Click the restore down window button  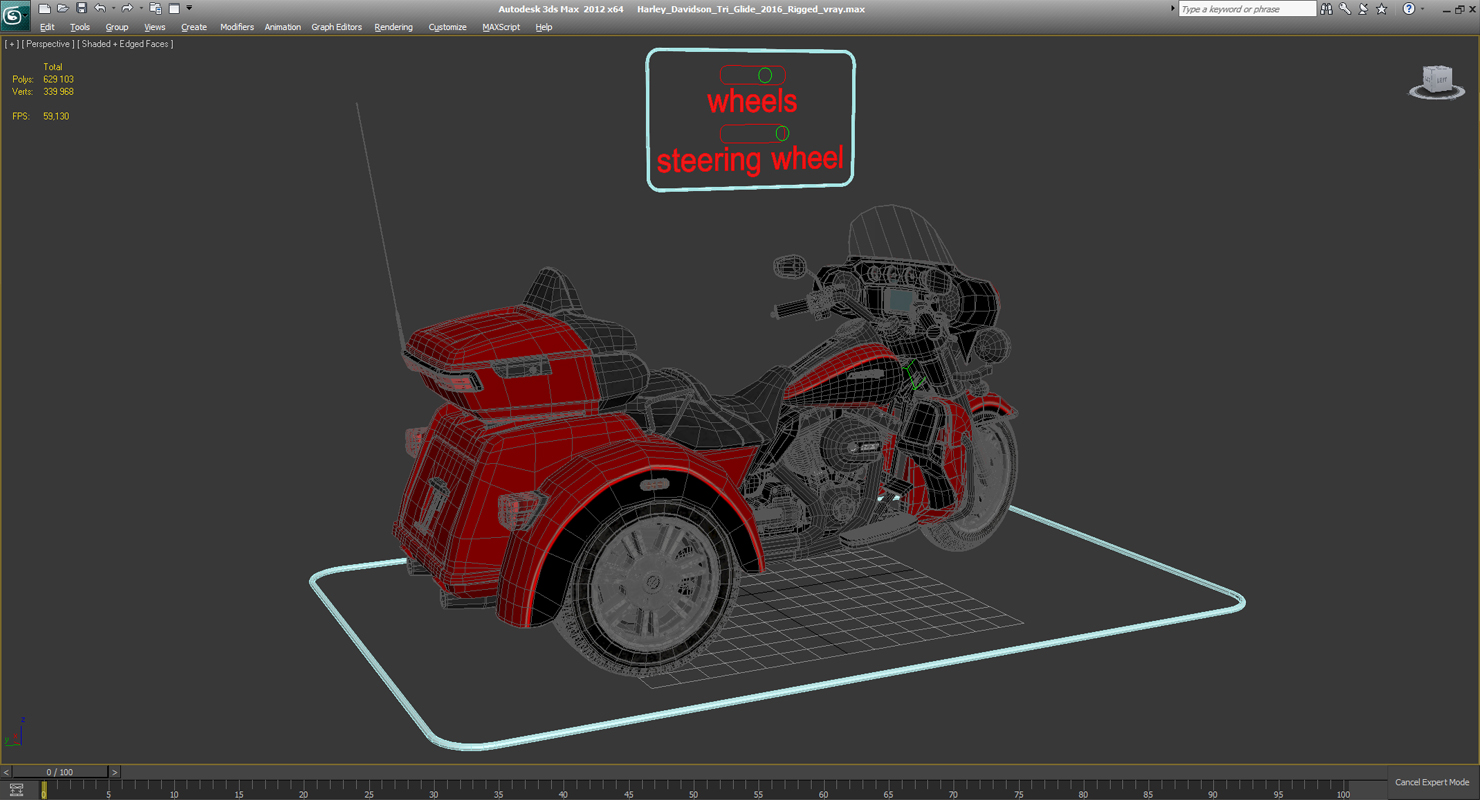pyautogui.click(x=1459, y=9)
